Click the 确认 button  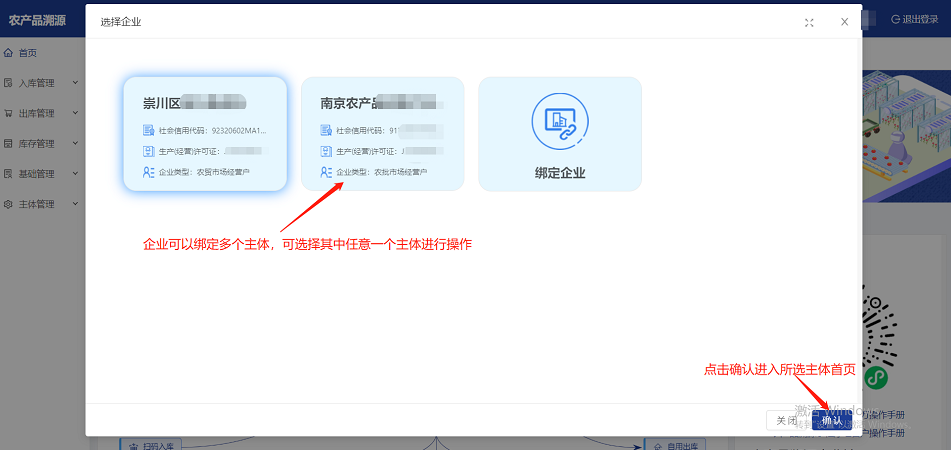coord(832,421)
